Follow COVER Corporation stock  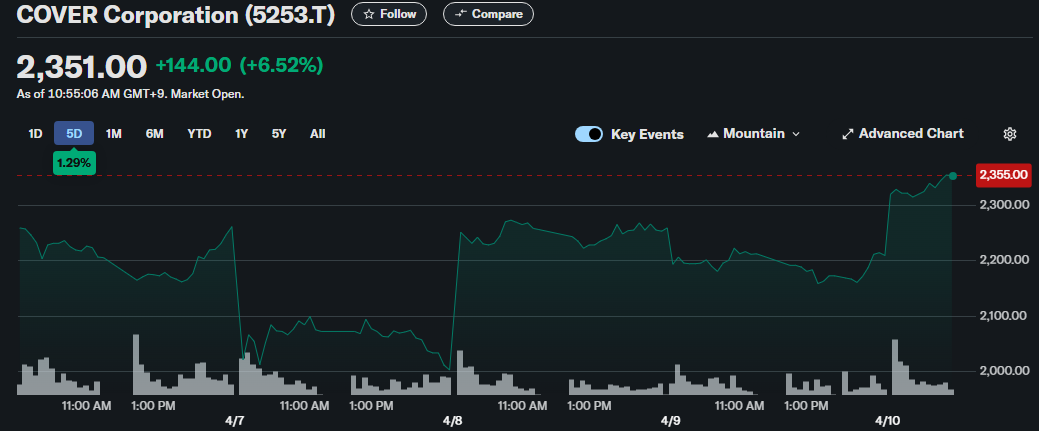pyautogui.click(x=389, y=14)
